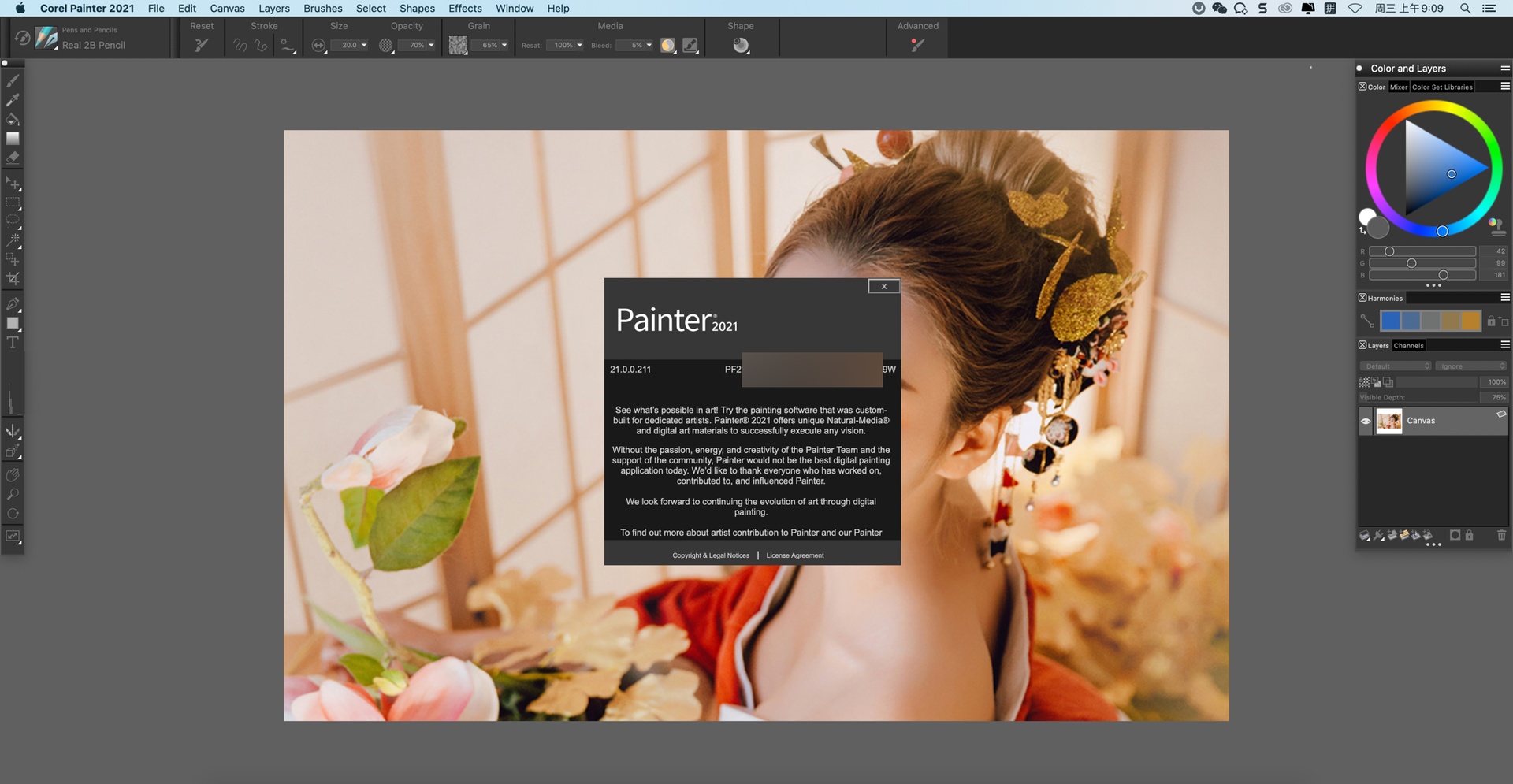Select the Brush tool in the toolbox
Image resolution: width=1513 pixels, height=784 pixels.
(13, 81)
